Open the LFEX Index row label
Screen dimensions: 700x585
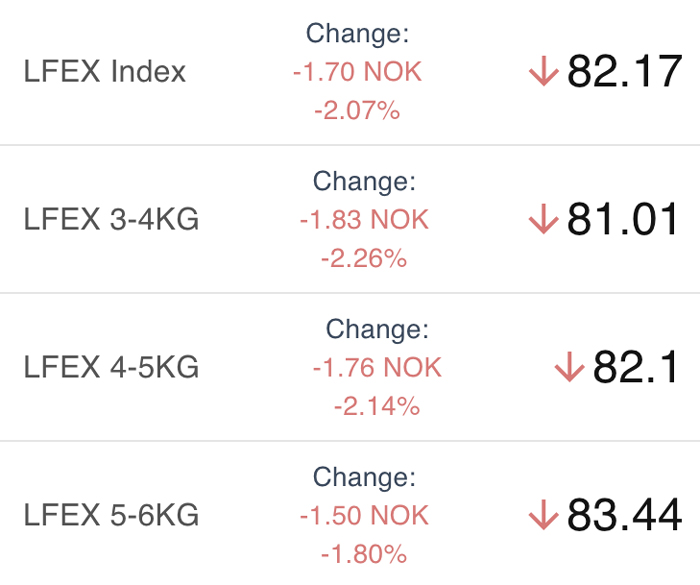(104, 71)
